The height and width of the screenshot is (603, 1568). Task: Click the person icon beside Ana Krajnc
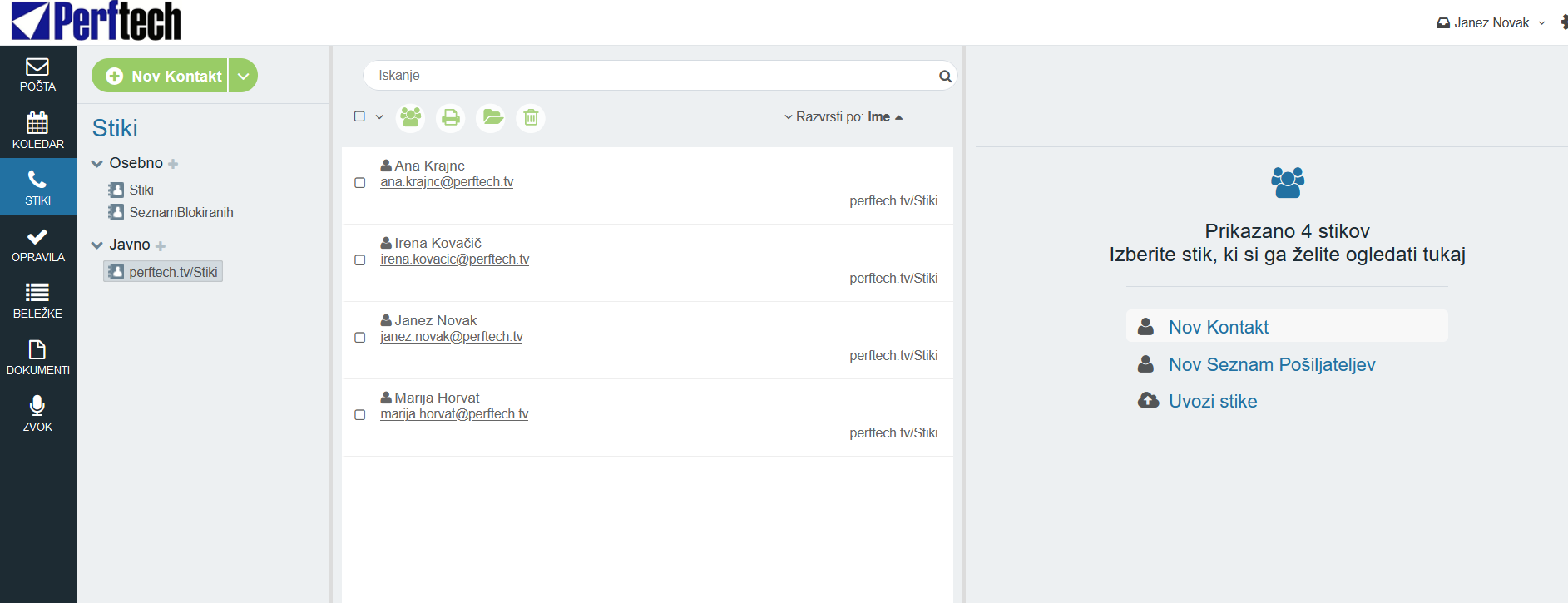click(x=386, y=166)
